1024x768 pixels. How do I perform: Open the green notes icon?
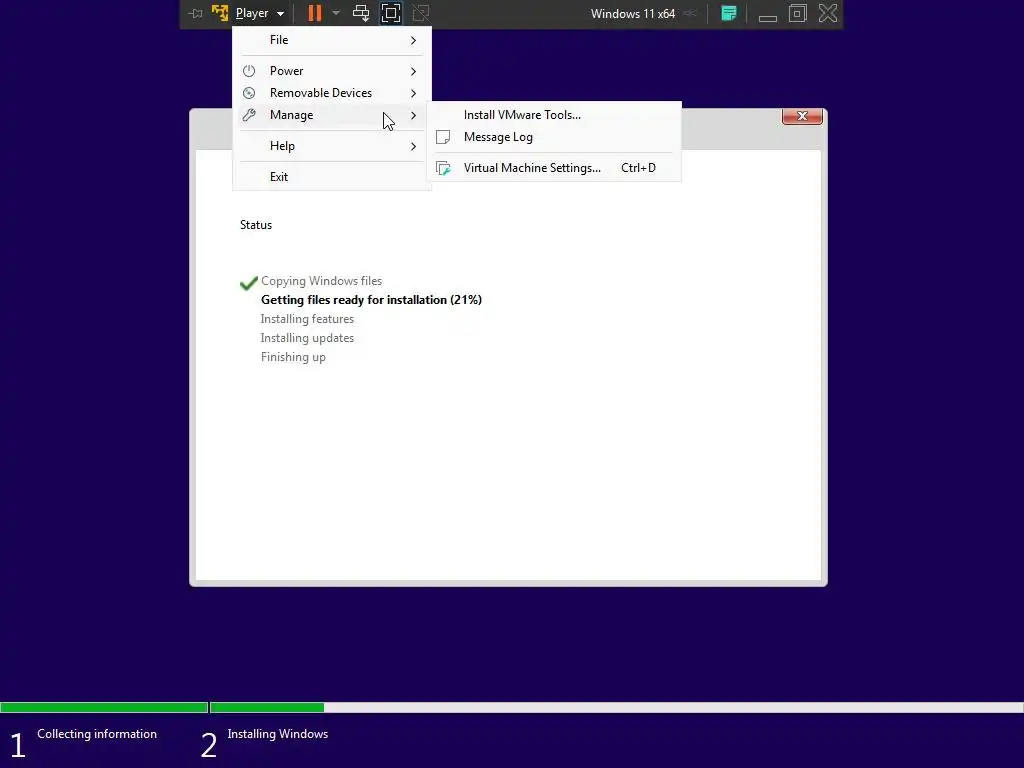[729, 13]
